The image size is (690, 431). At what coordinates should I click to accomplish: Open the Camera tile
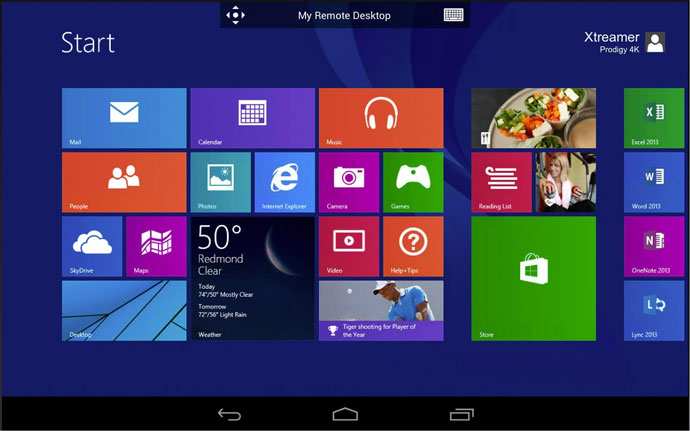point(349,182)
